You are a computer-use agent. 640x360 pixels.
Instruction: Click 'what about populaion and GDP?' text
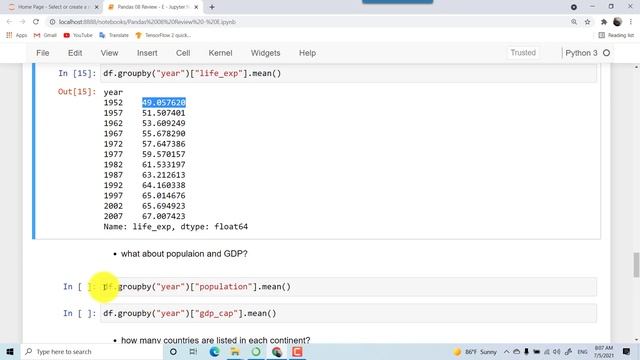184,254
